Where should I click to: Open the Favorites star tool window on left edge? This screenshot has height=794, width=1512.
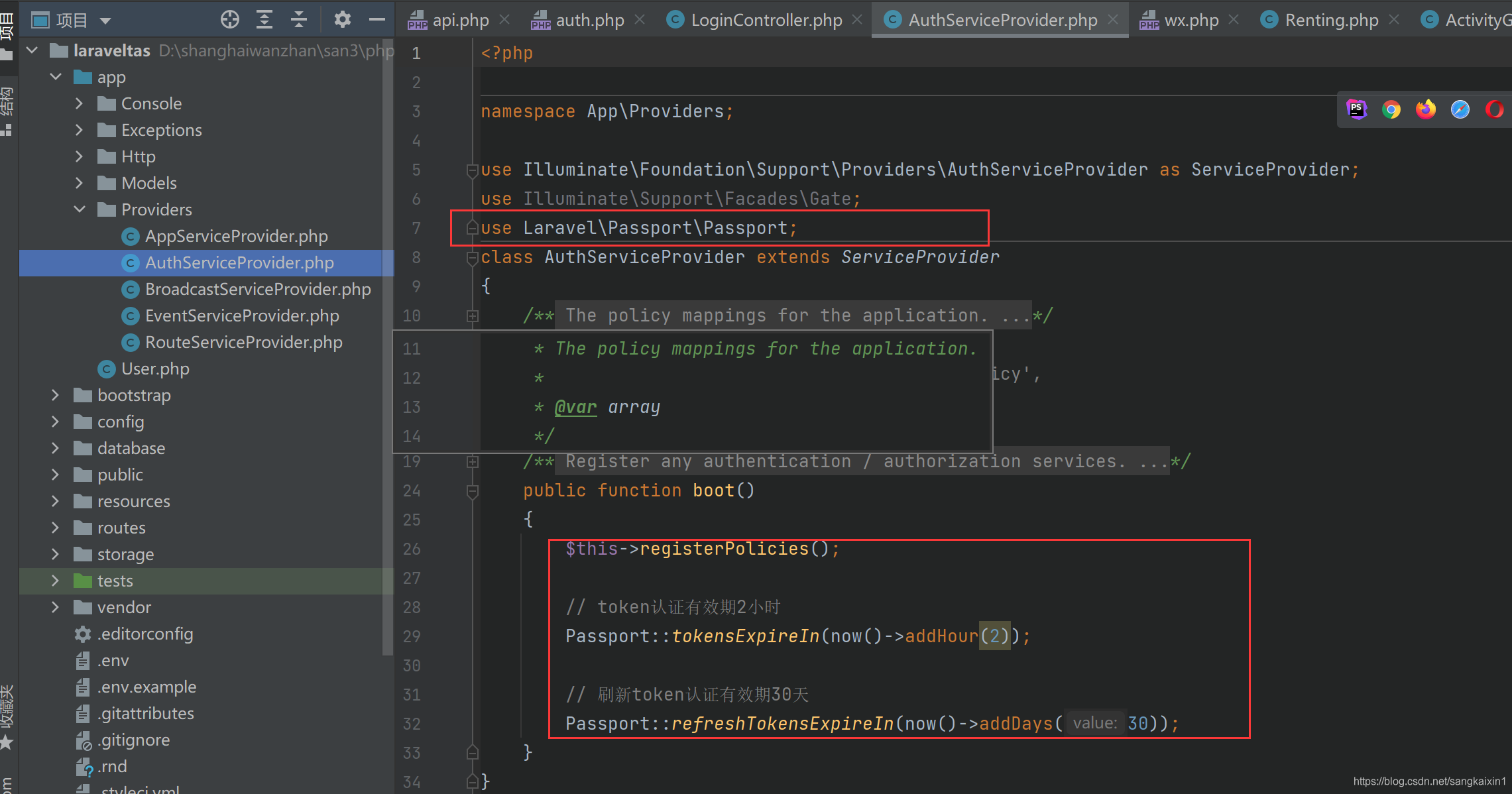(x=7, y=742)
